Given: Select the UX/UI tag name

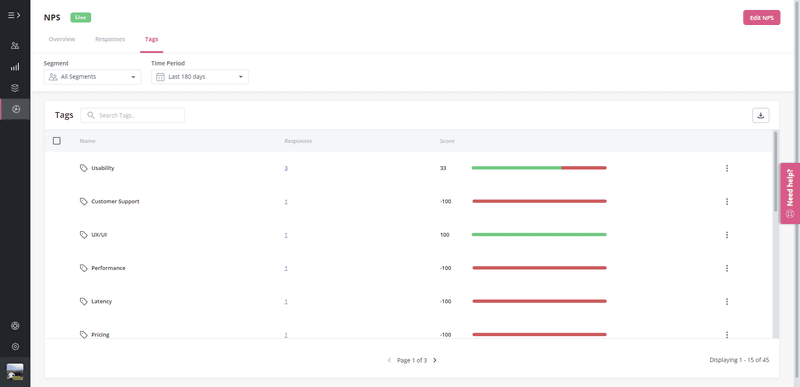Looking at the screenshot, I should tap(99, 235).
